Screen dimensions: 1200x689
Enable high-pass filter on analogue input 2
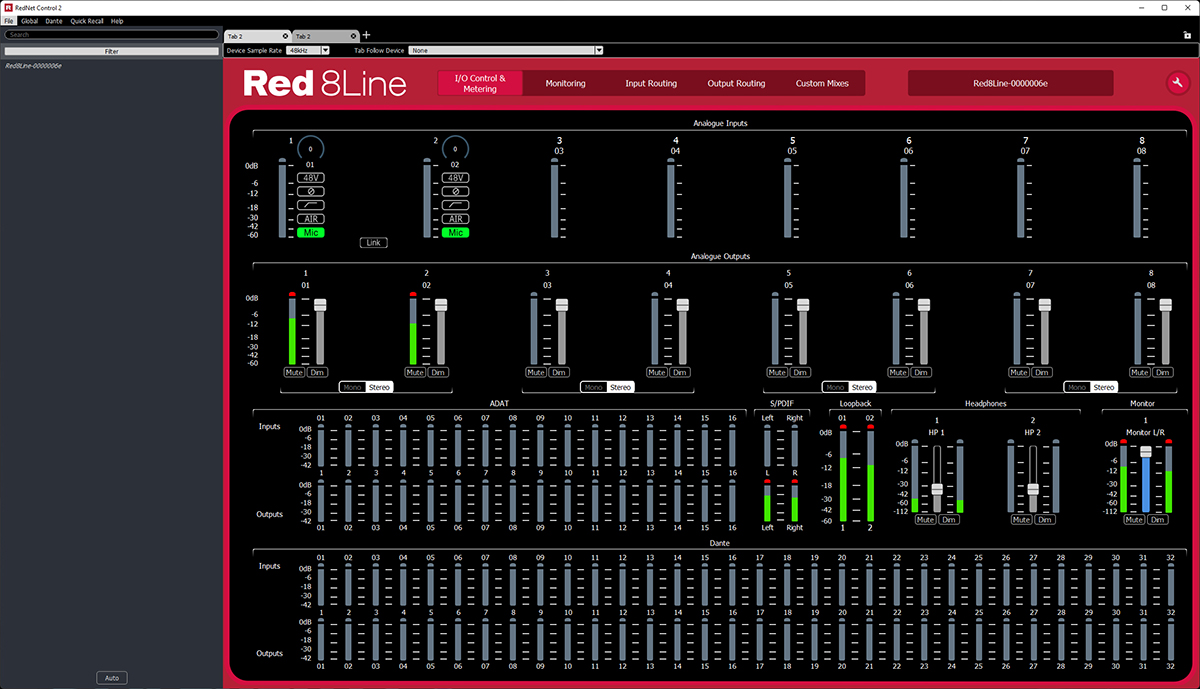pos(455,204)
